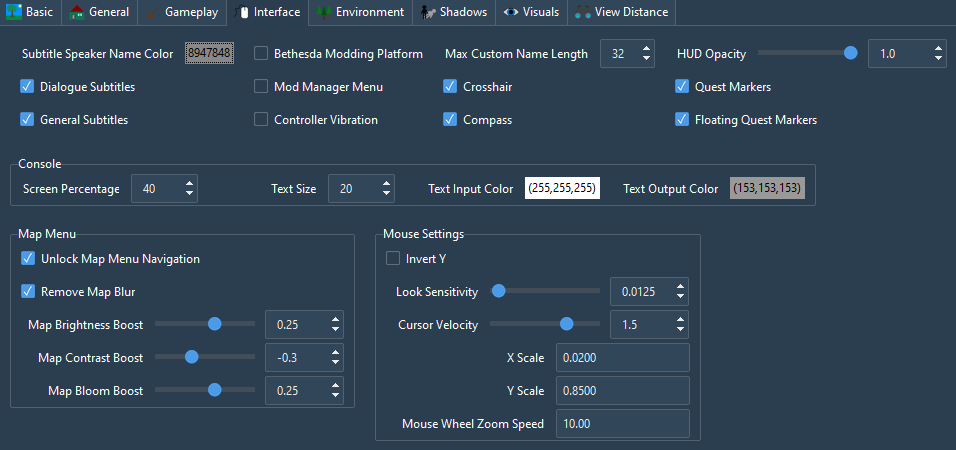Enable Bethesda Modding Platform

point(261,54)
